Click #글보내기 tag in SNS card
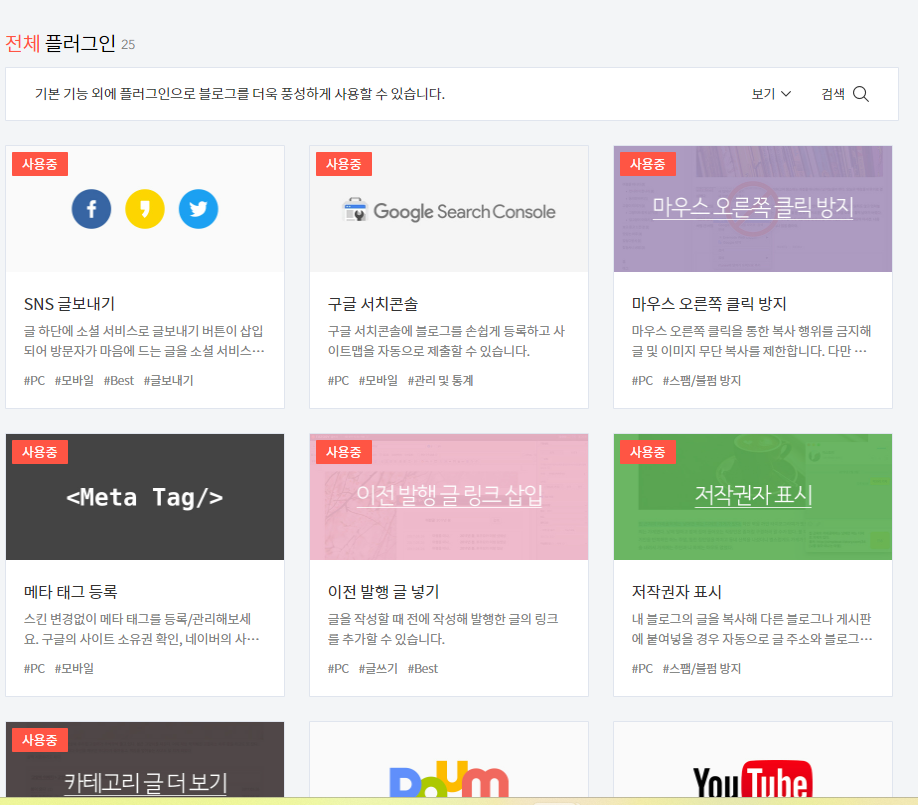 [169, 381]
